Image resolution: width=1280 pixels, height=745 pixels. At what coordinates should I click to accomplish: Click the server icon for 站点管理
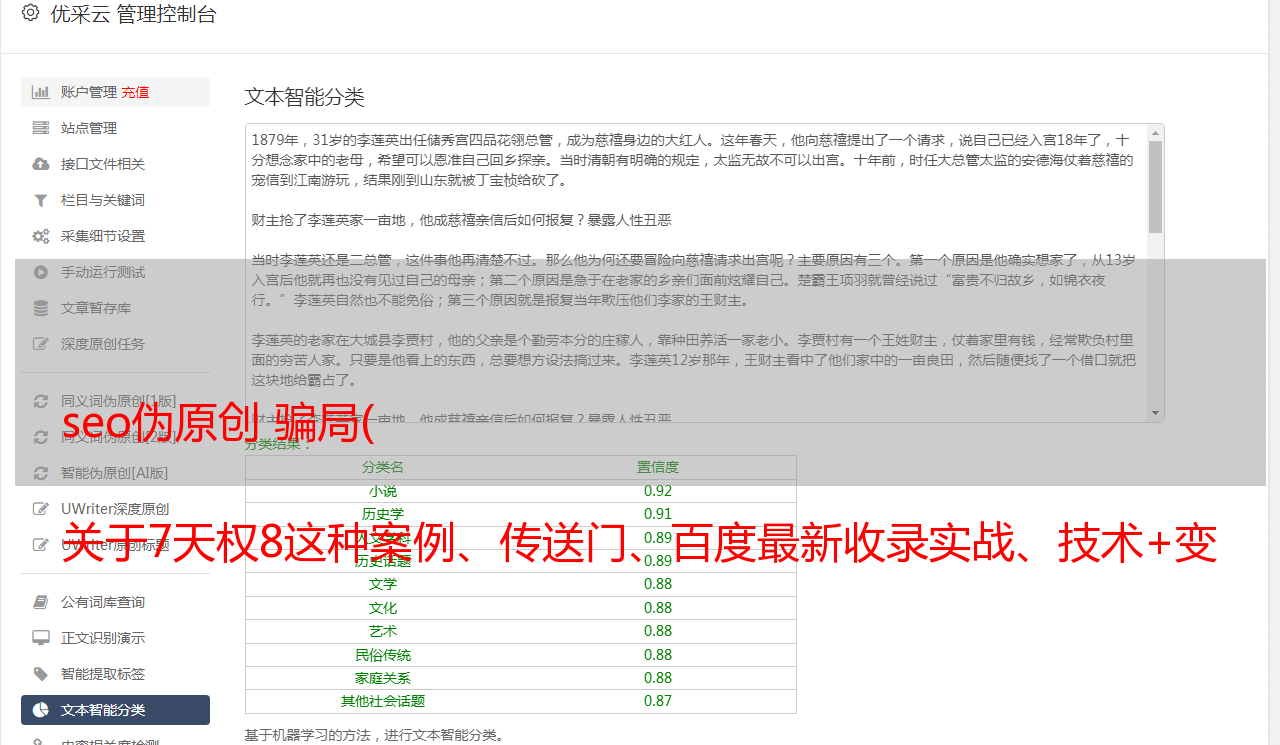coord(41,128)
